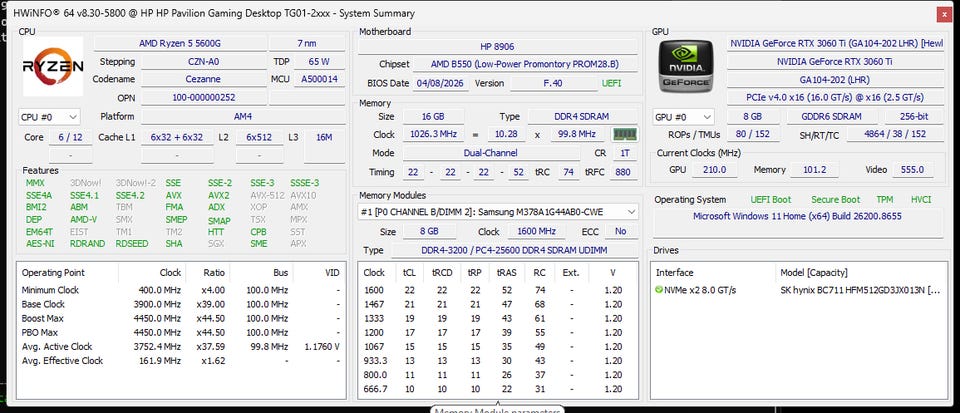960x413 pixels.
Task: Click the green memory module icon
Action: [624, 135]
